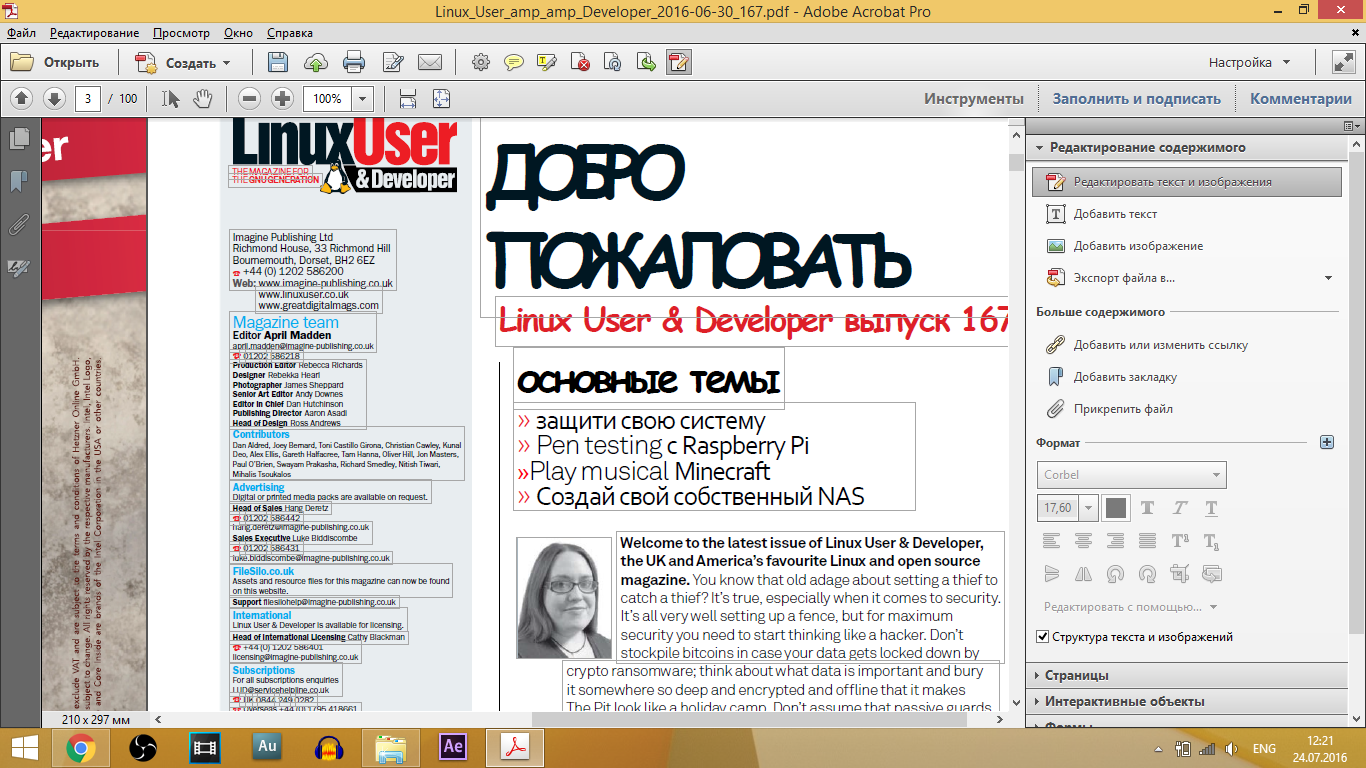Open signatures sidebar panel icon
This screenshot has height=768, width=1366.
pos(19,267)
